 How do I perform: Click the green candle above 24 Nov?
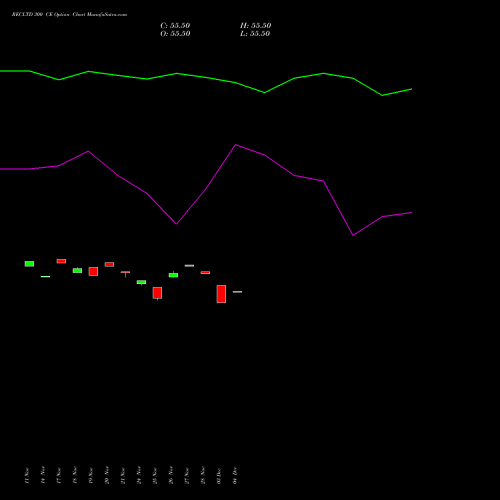(141, 282)
